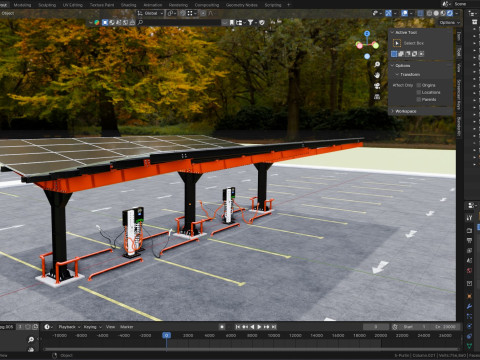Choose 'Set new selection' mode icon
Screen dimensions: 480x360
point(394,54)
